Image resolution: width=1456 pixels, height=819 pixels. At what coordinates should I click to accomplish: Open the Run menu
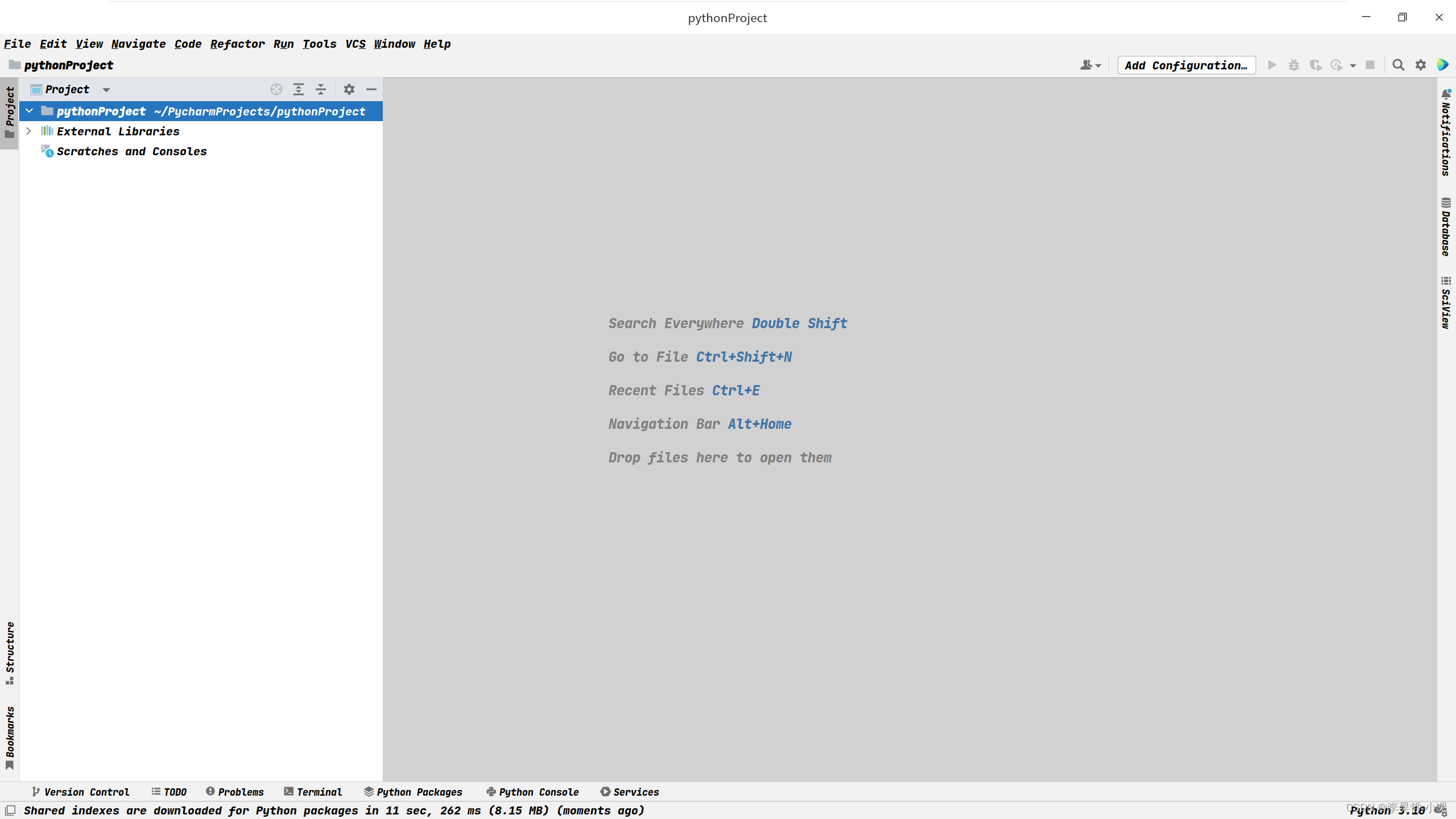click(283, 44)
